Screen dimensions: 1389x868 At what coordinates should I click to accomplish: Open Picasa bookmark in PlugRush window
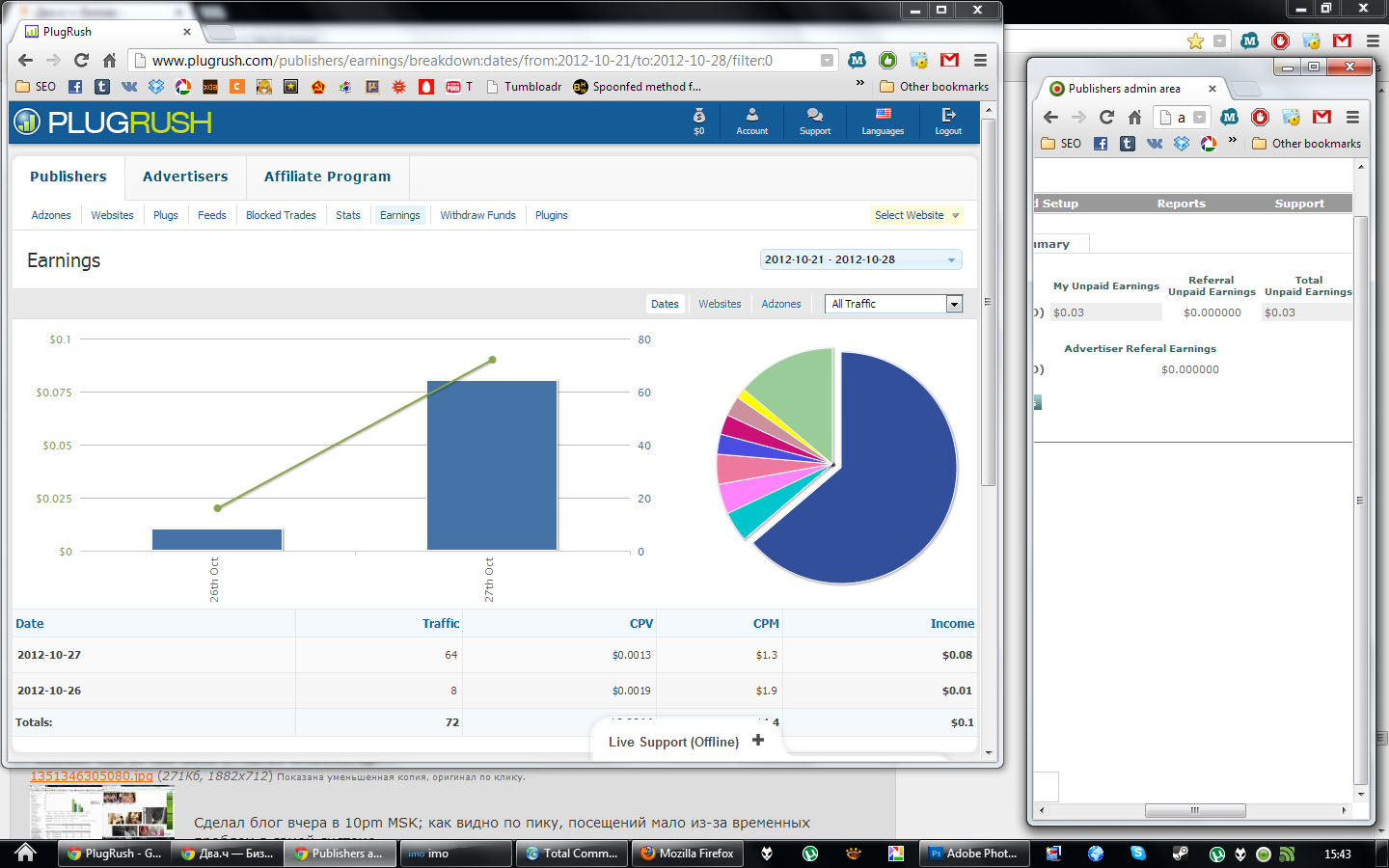[182, 87]
